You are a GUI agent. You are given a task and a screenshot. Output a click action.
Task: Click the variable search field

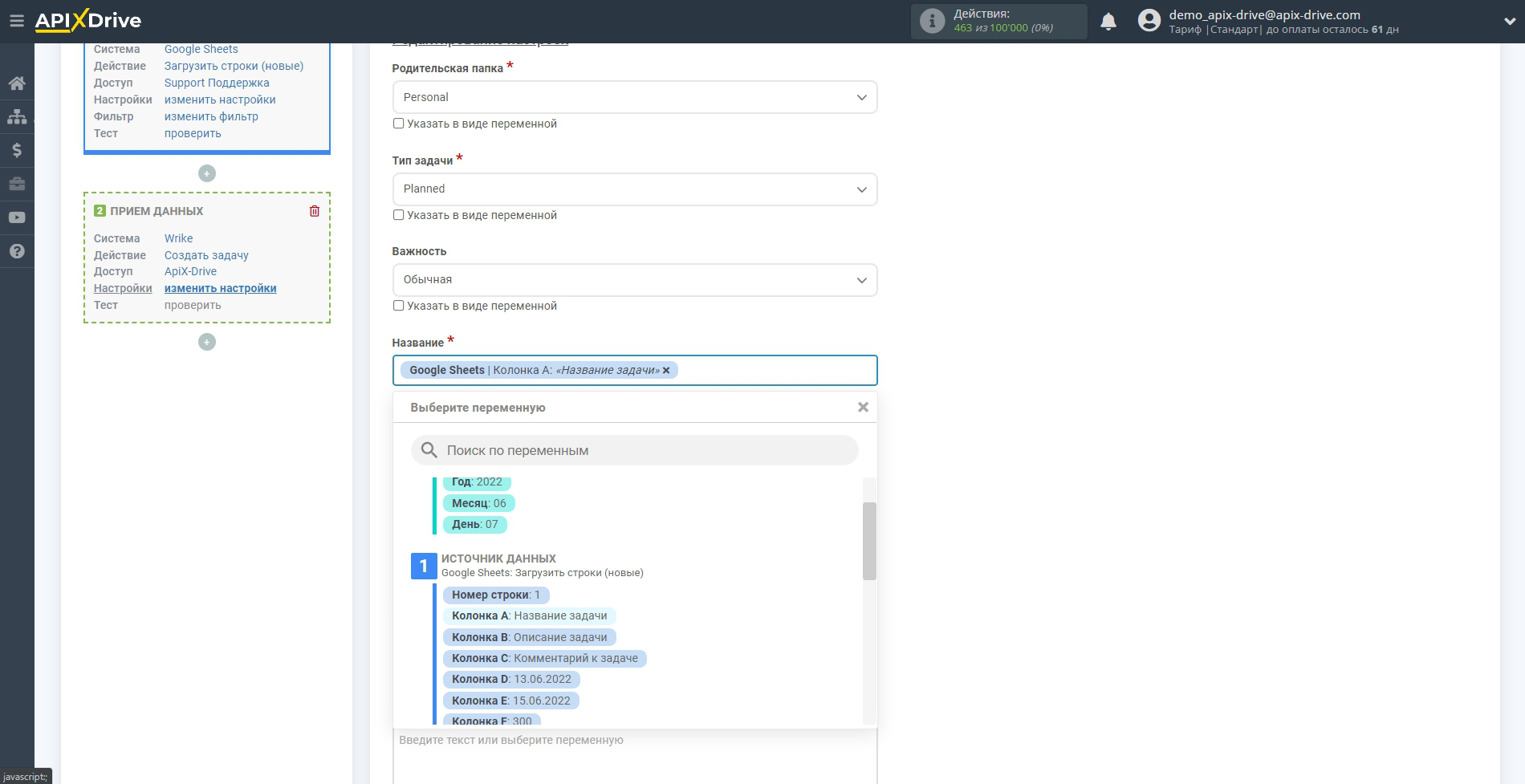tap(635, 450)
